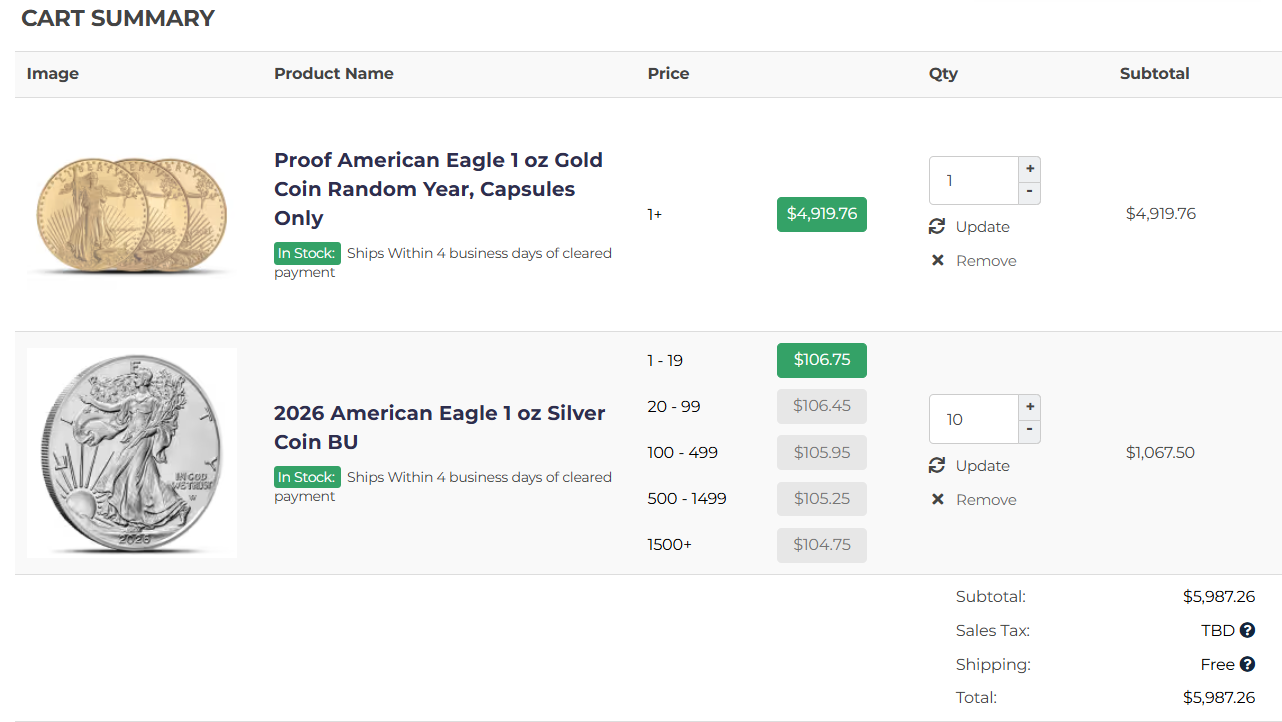Increase silver coin quantity with plus button
1282x722 pixels.
click(x=1030, y=407)
